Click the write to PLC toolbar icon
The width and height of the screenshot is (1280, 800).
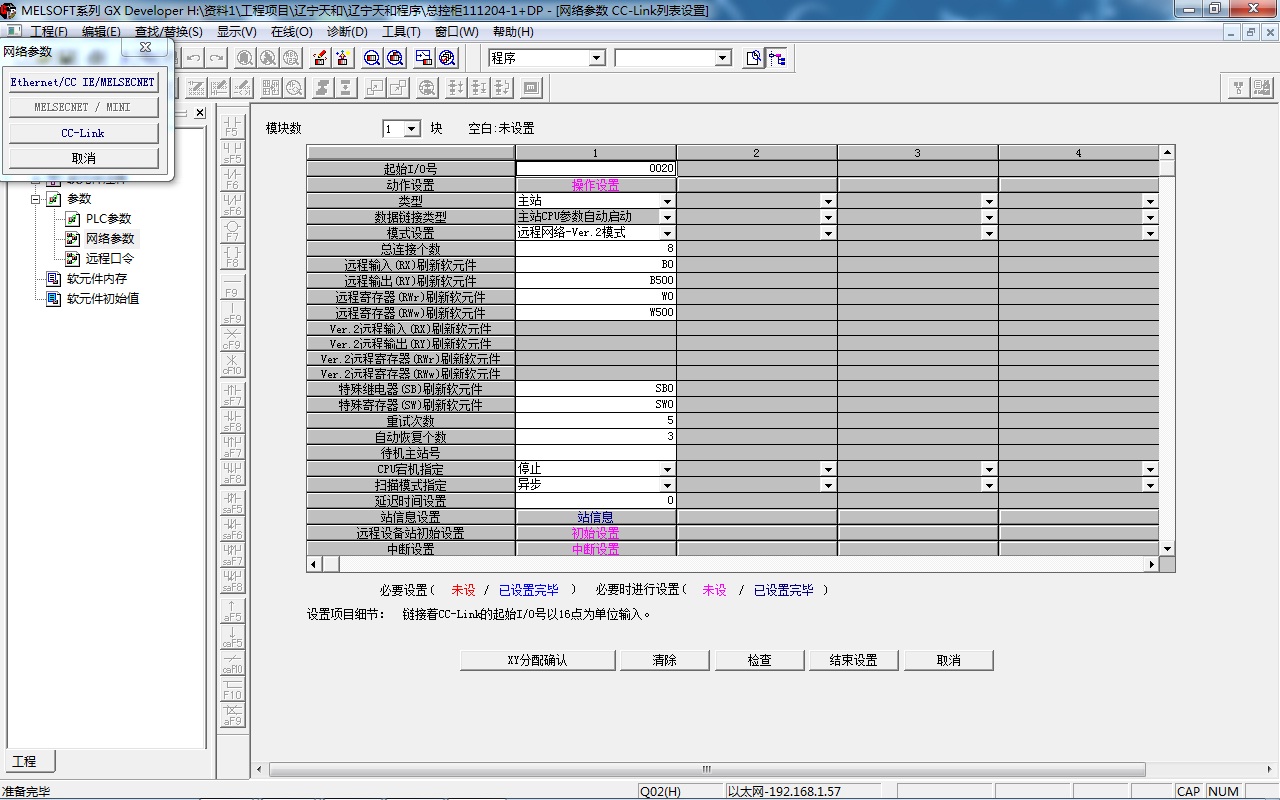(x=320, y=58)
